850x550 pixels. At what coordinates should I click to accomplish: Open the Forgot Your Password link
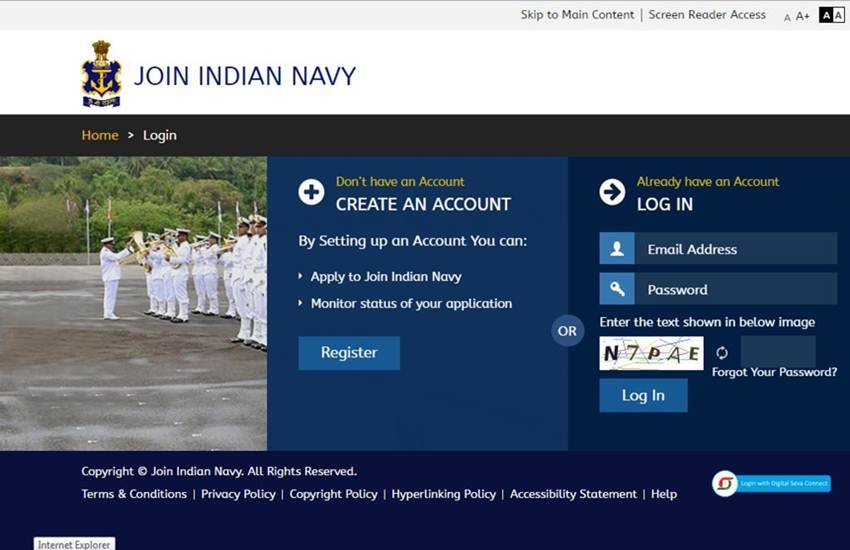coord(774,372)
